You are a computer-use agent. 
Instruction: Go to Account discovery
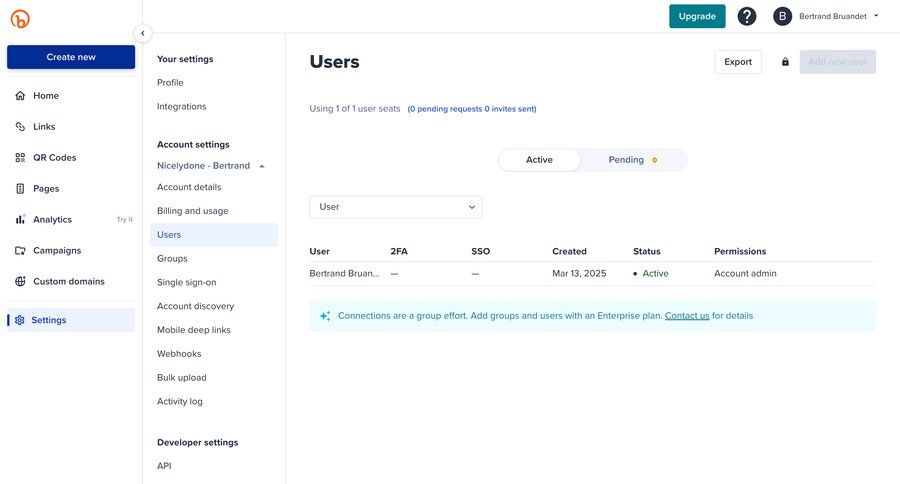[196, 306]
